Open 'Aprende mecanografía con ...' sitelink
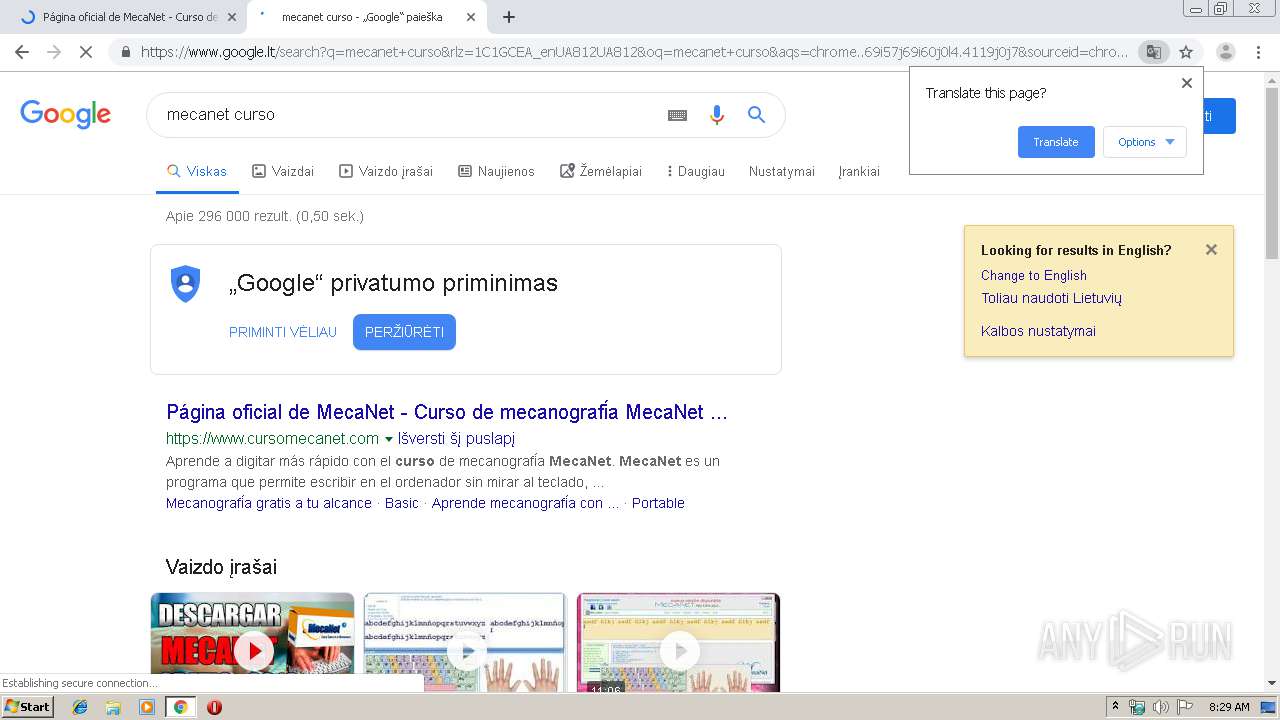Screen dimensions: 1280x720 pyautogui.click(x=525, y=503)
